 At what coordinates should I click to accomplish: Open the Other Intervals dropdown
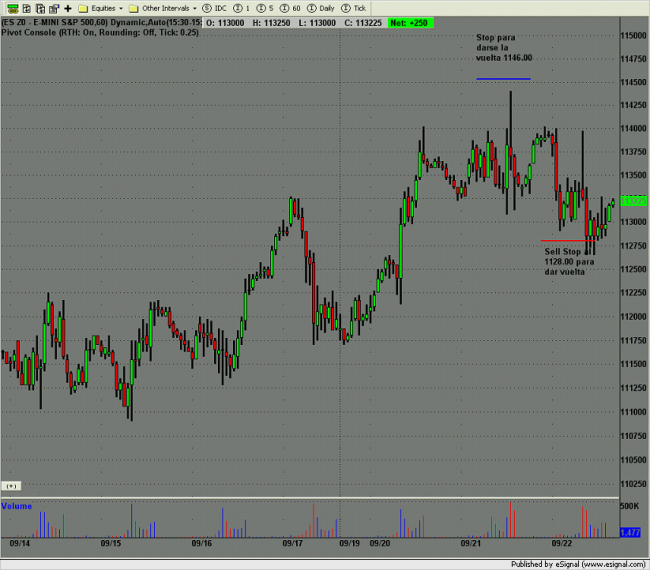click(x=162, y=8)
